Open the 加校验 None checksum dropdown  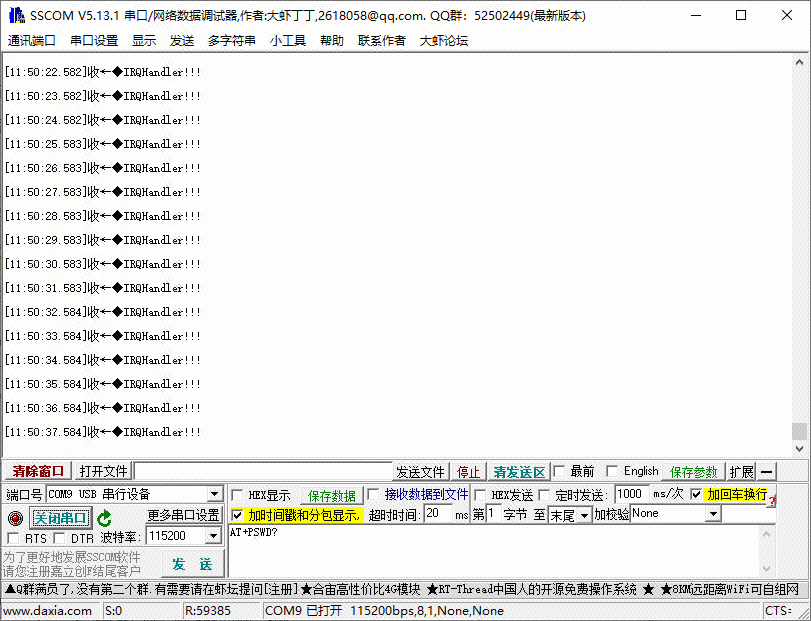713,514
